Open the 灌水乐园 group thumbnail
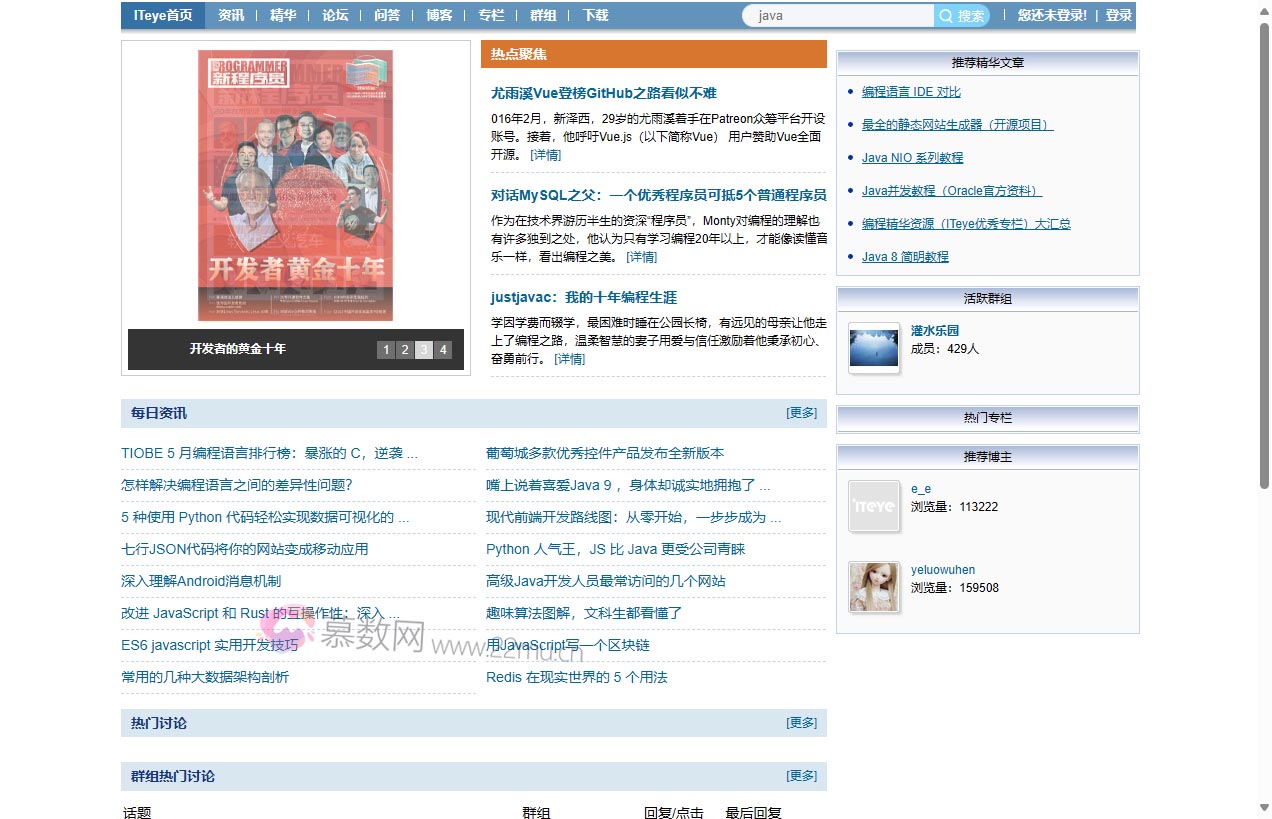The height and width of the screenshot is (819, 1272). point(873,347)
